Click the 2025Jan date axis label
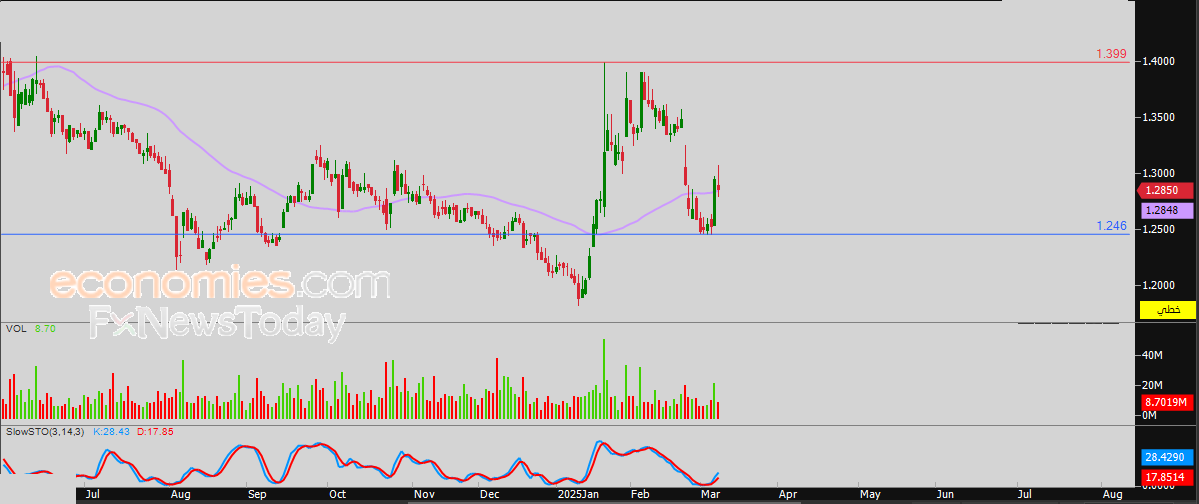This screenshot has height=504, width=1199. [577, 495]
